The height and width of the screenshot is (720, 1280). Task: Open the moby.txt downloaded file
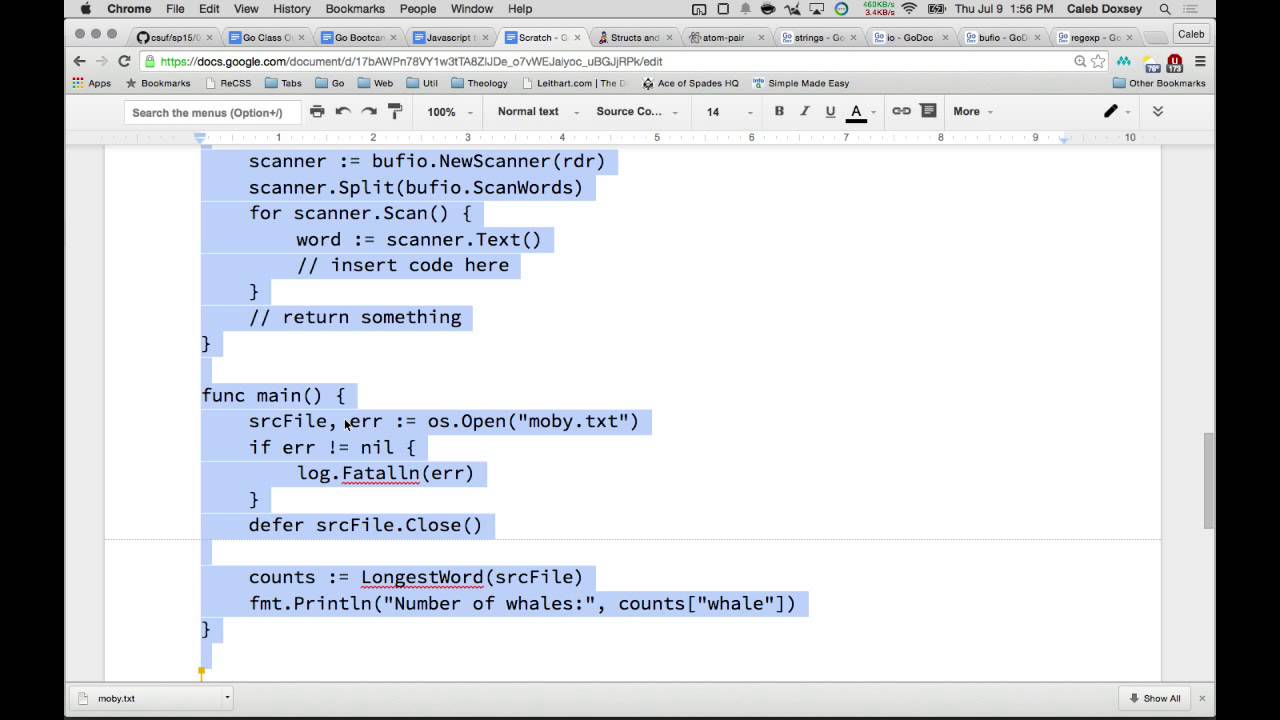point(146,698)
